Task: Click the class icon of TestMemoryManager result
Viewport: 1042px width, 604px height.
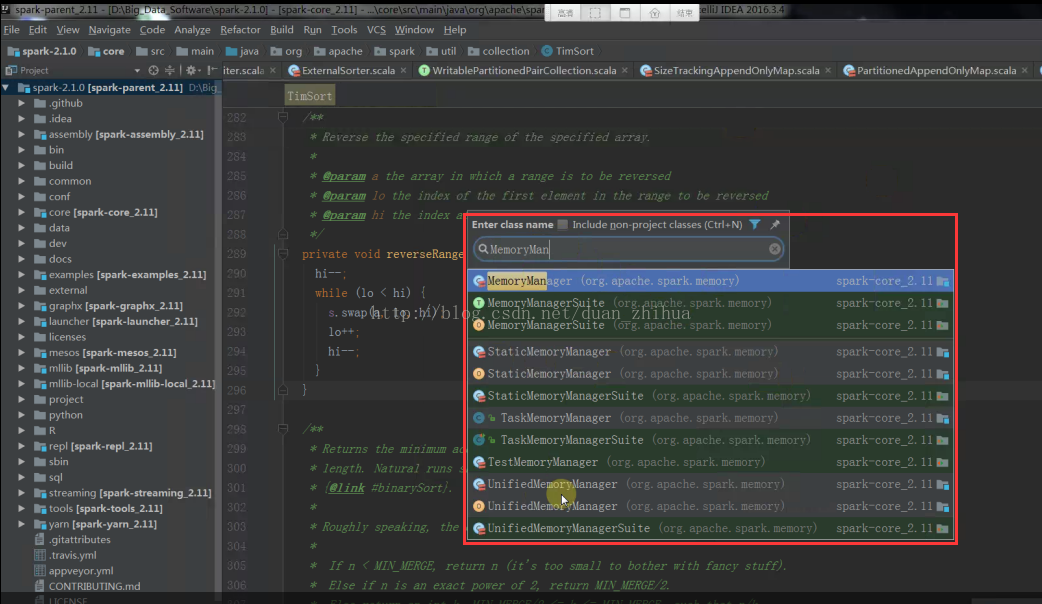Action: (x=478, y=462)
